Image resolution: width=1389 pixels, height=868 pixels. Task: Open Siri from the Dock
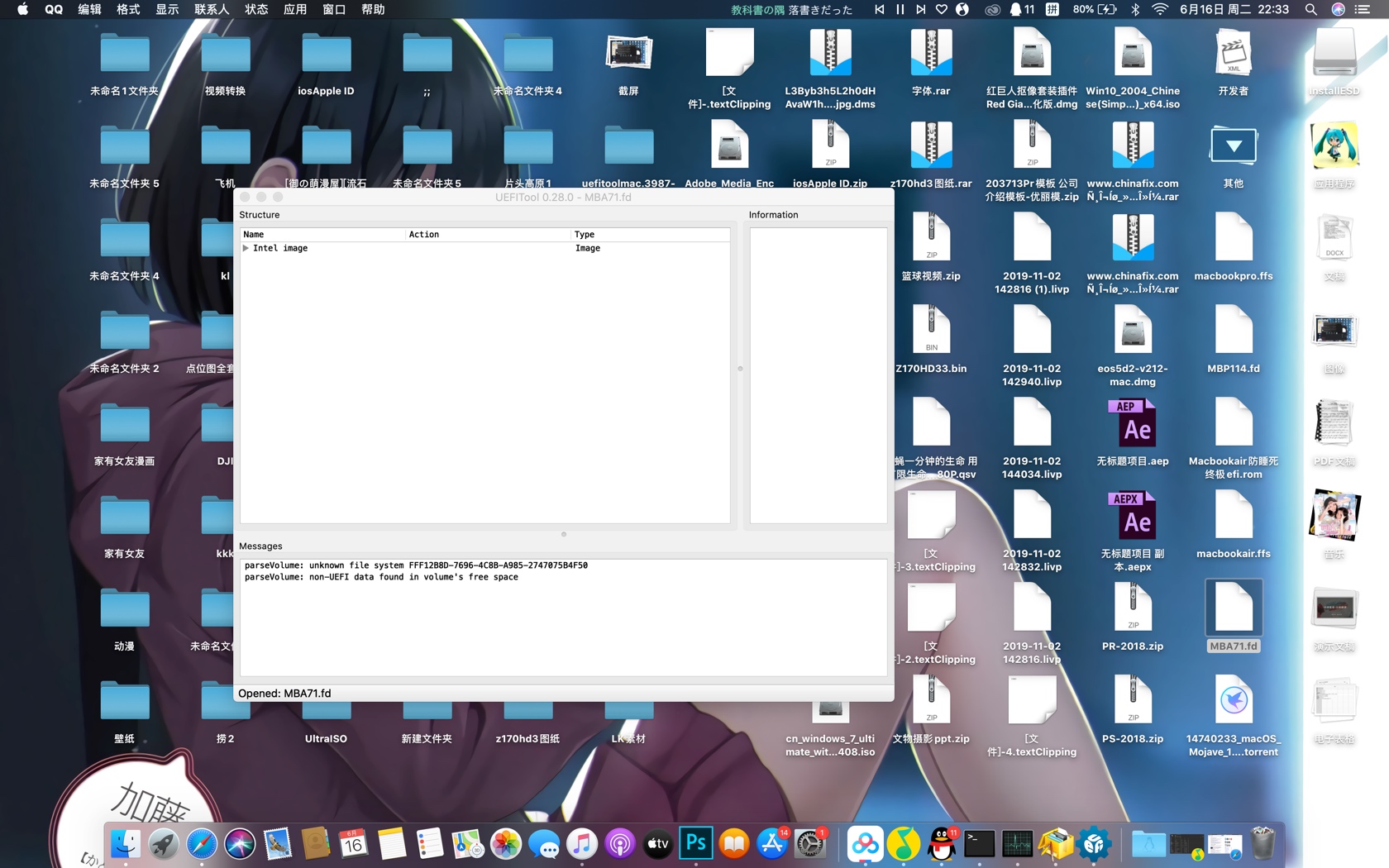(x=240, y=844)
